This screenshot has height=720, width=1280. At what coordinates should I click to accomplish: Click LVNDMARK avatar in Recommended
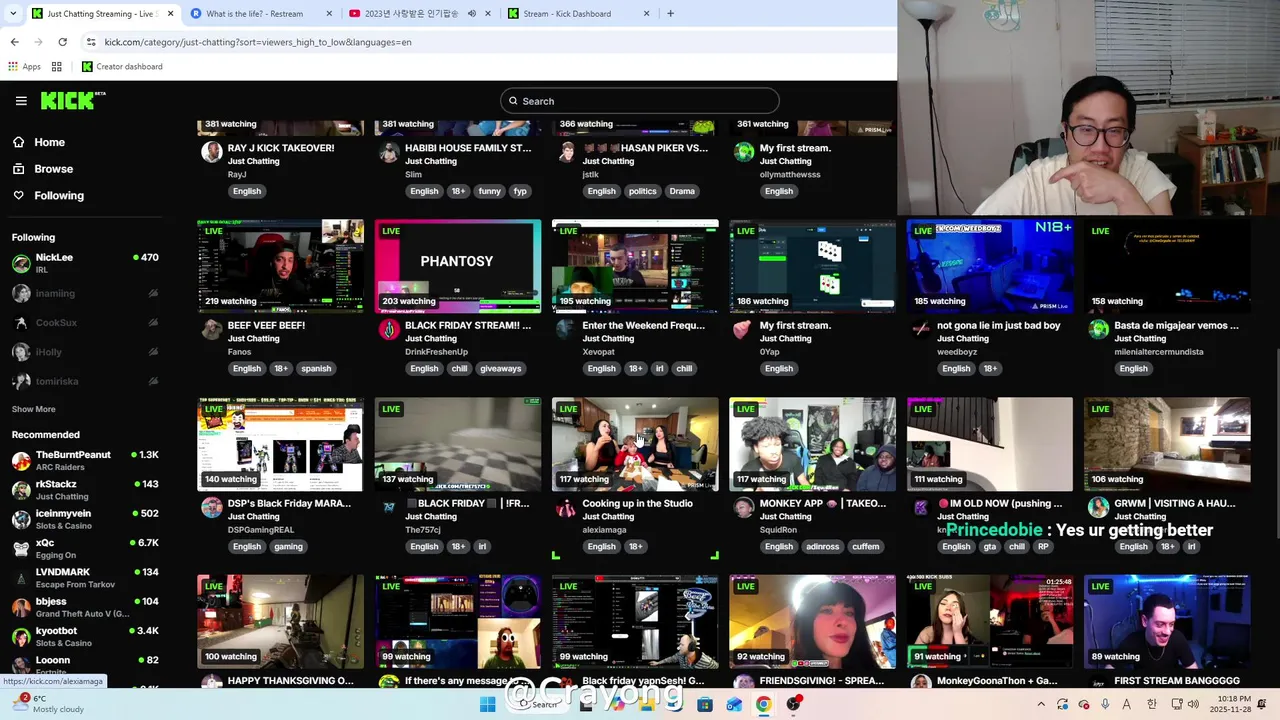[x=21, y=578]
